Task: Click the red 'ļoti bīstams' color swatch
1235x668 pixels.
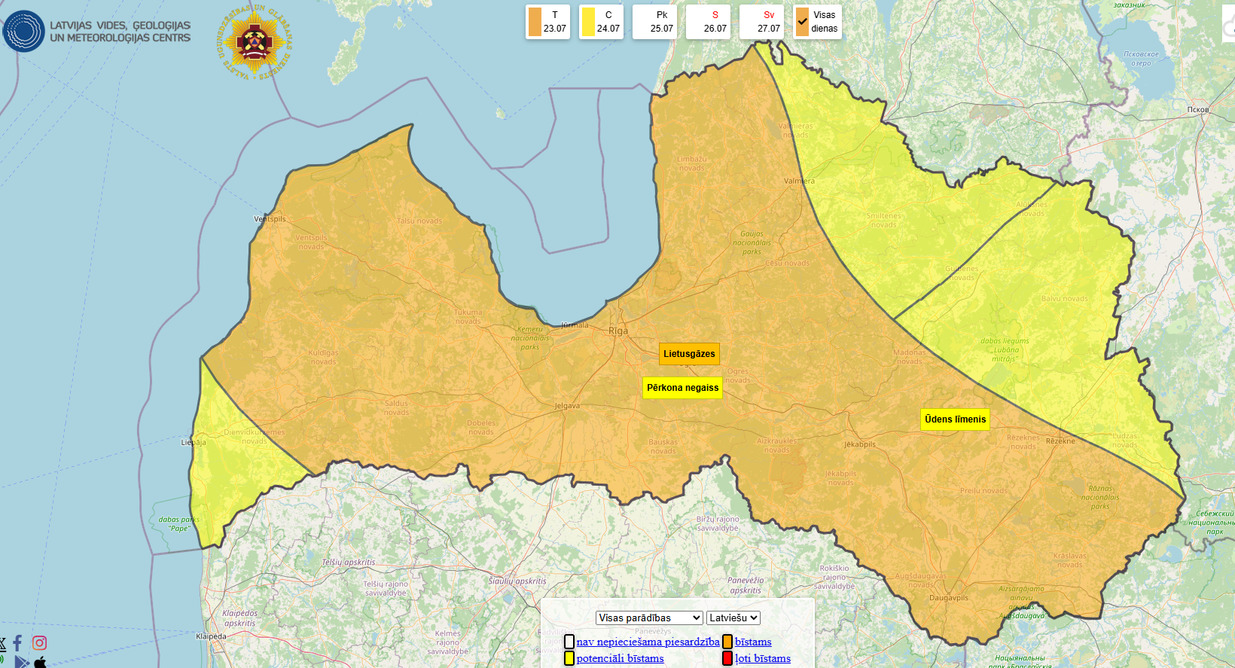Action: coord(727,658)
